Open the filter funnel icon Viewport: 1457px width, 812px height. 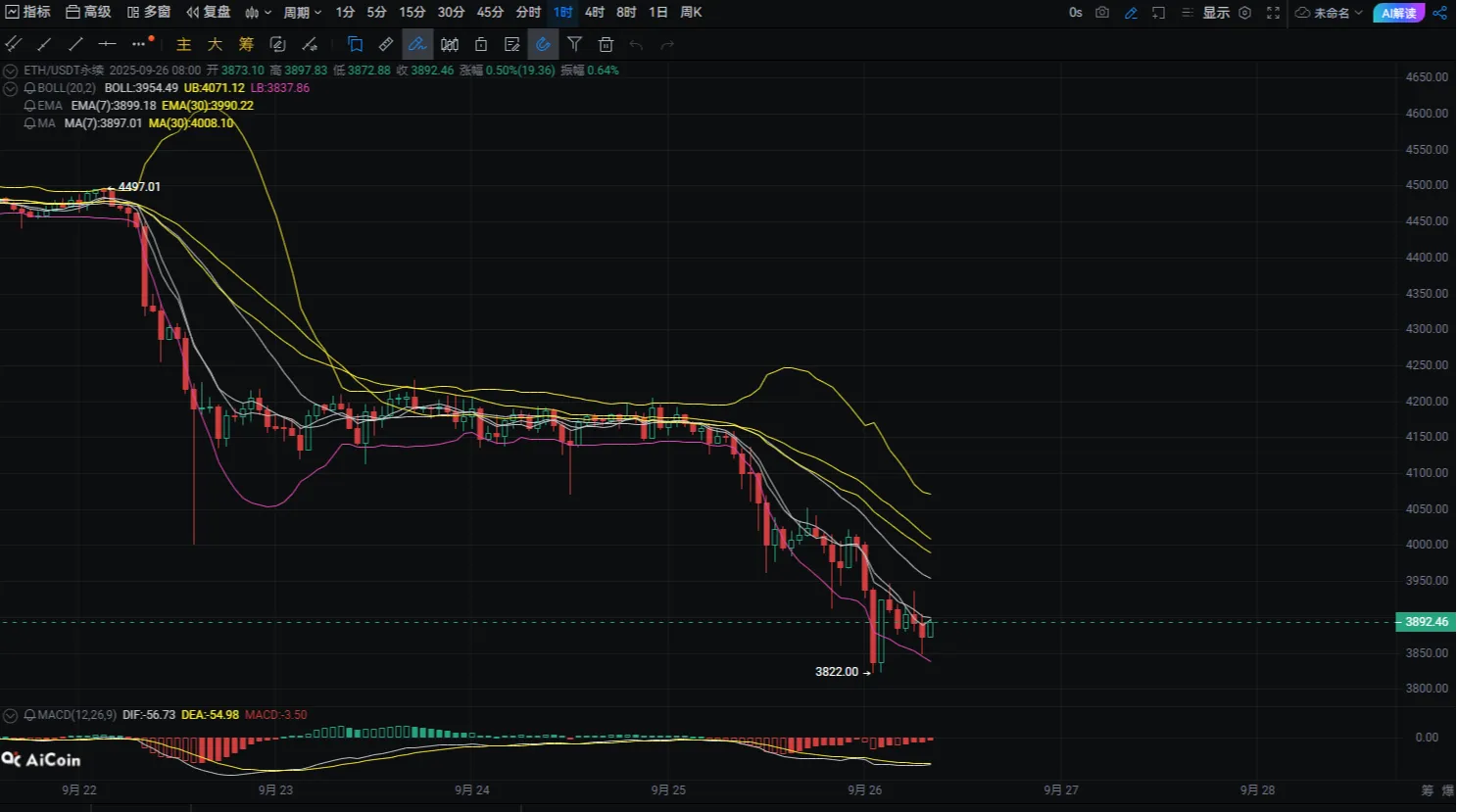tap(575, 44)
